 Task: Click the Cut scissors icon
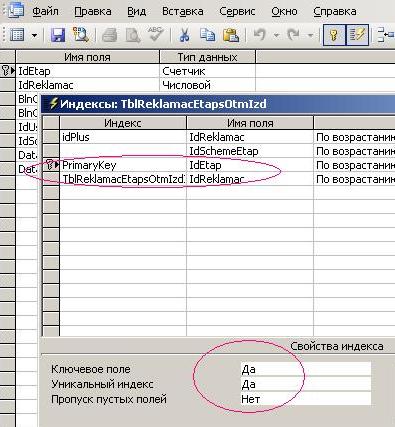(x=184, y=35)
